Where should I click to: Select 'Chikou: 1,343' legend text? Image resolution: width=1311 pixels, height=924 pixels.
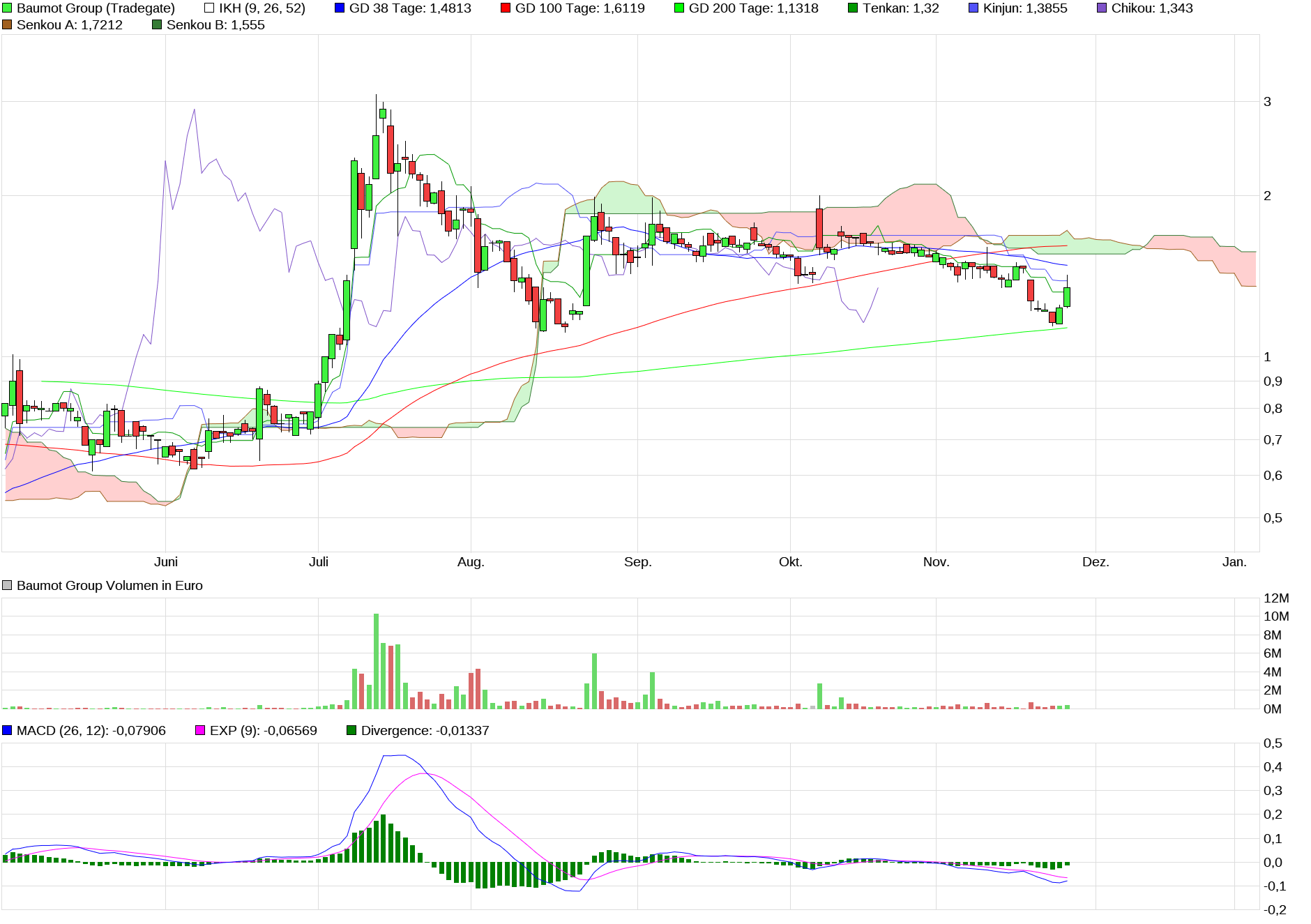pos(1152,8)
